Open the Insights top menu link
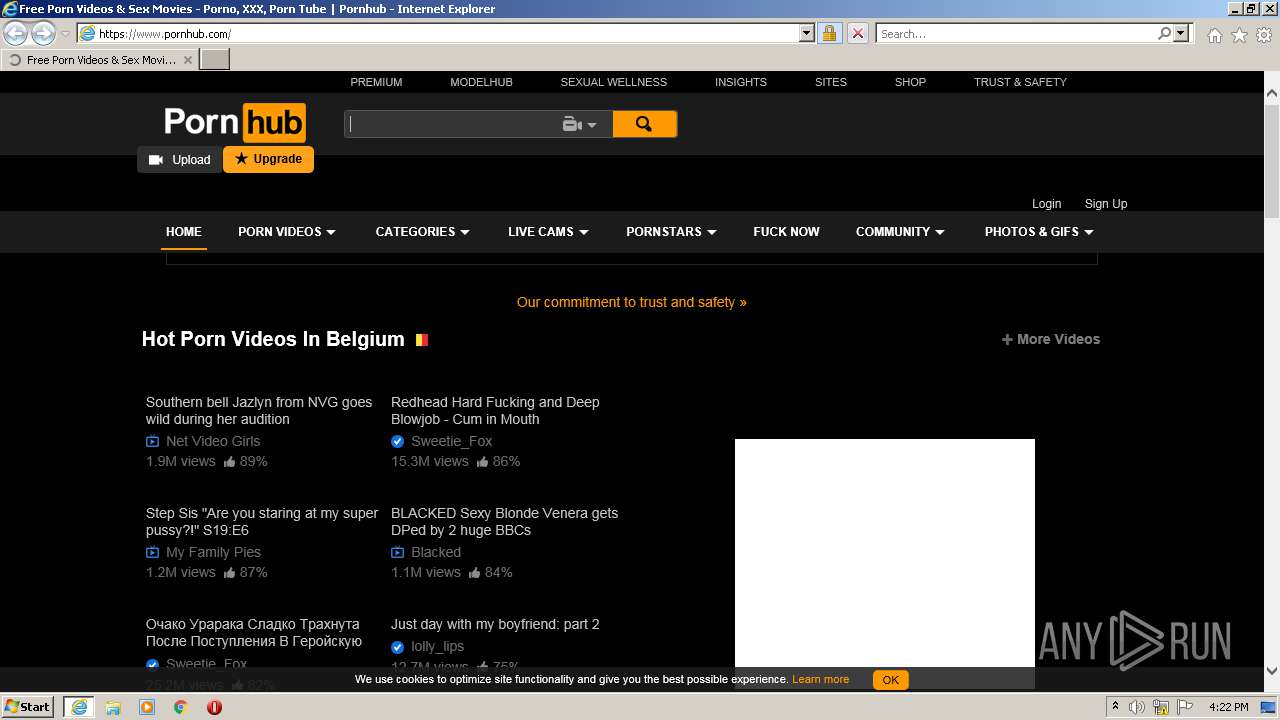Image resolution: width=1280 pixels, height=720 pixels. (x=741, y=82)
